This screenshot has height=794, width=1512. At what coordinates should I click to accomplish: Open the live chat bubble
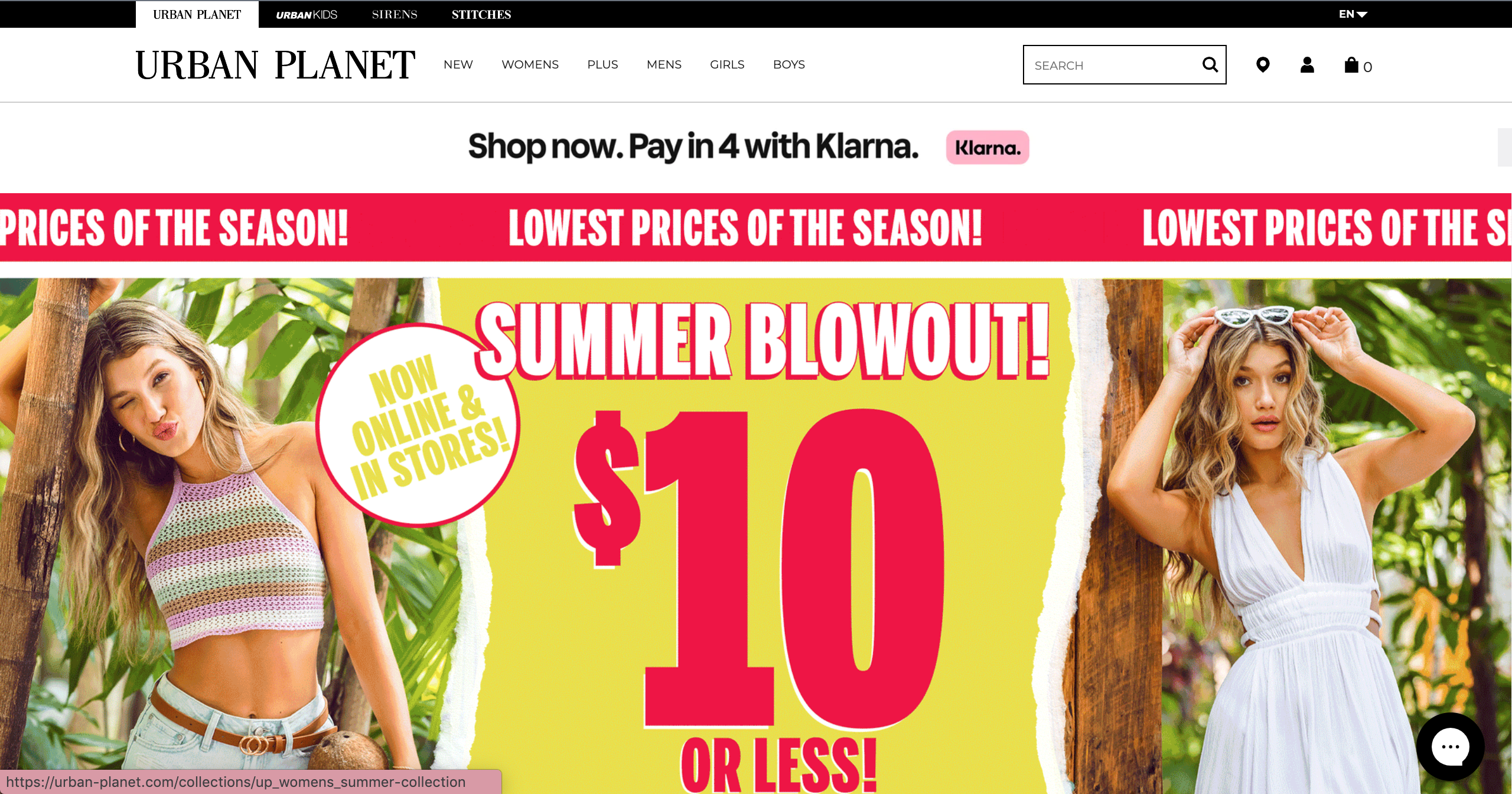coord(1450,746)
